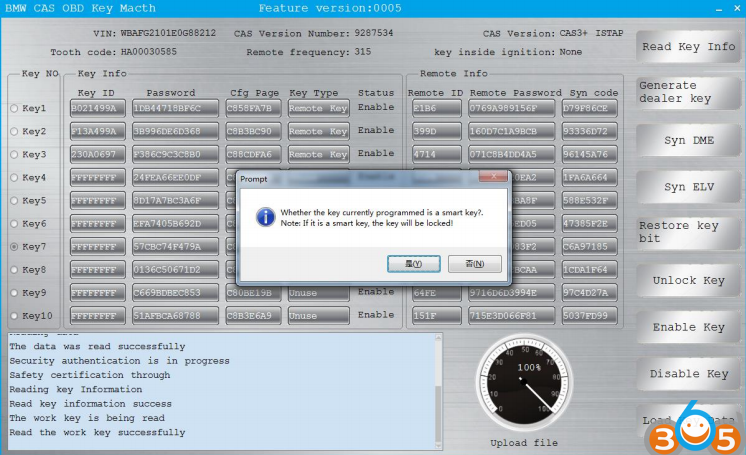Click the Key1 Key ID field B021499A
Screen dimensions: 746x455
tap(96, 108)
